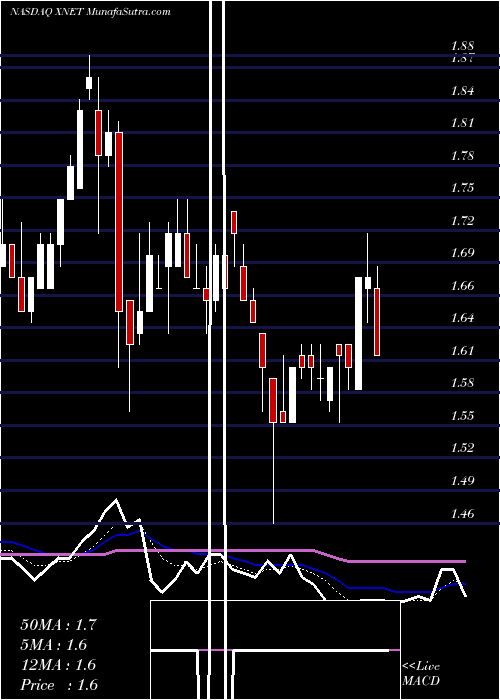
Task: Click the 1.78 price axis label
Action: tap(462, 155)
